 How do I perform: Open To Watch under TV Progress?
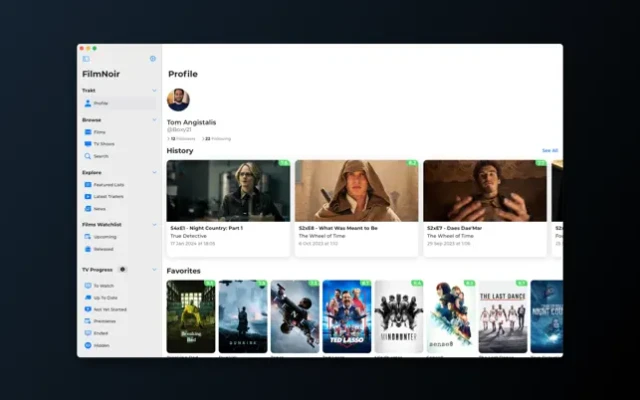118,286
